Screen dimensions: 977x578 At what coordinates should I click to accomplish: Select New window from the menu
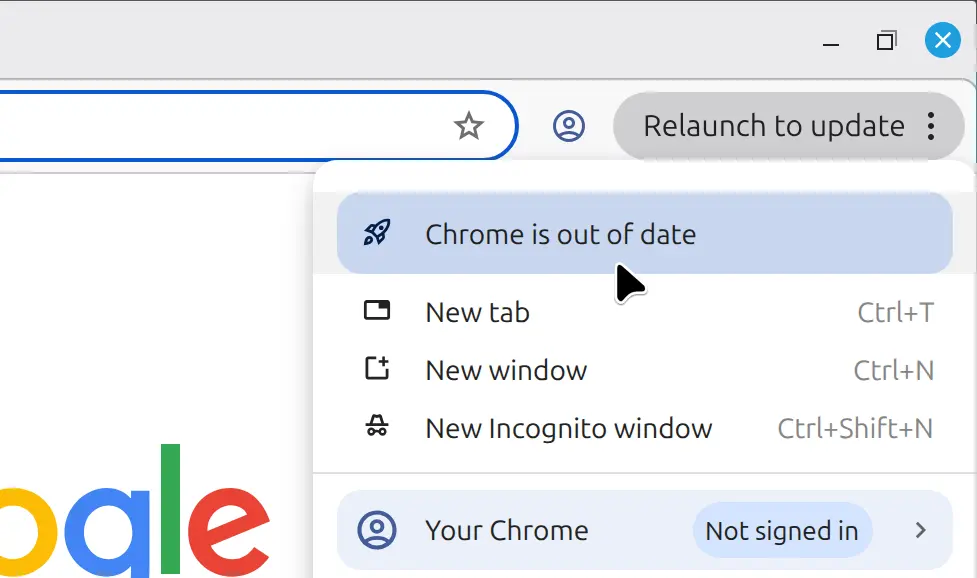click(x=506, y=369)
